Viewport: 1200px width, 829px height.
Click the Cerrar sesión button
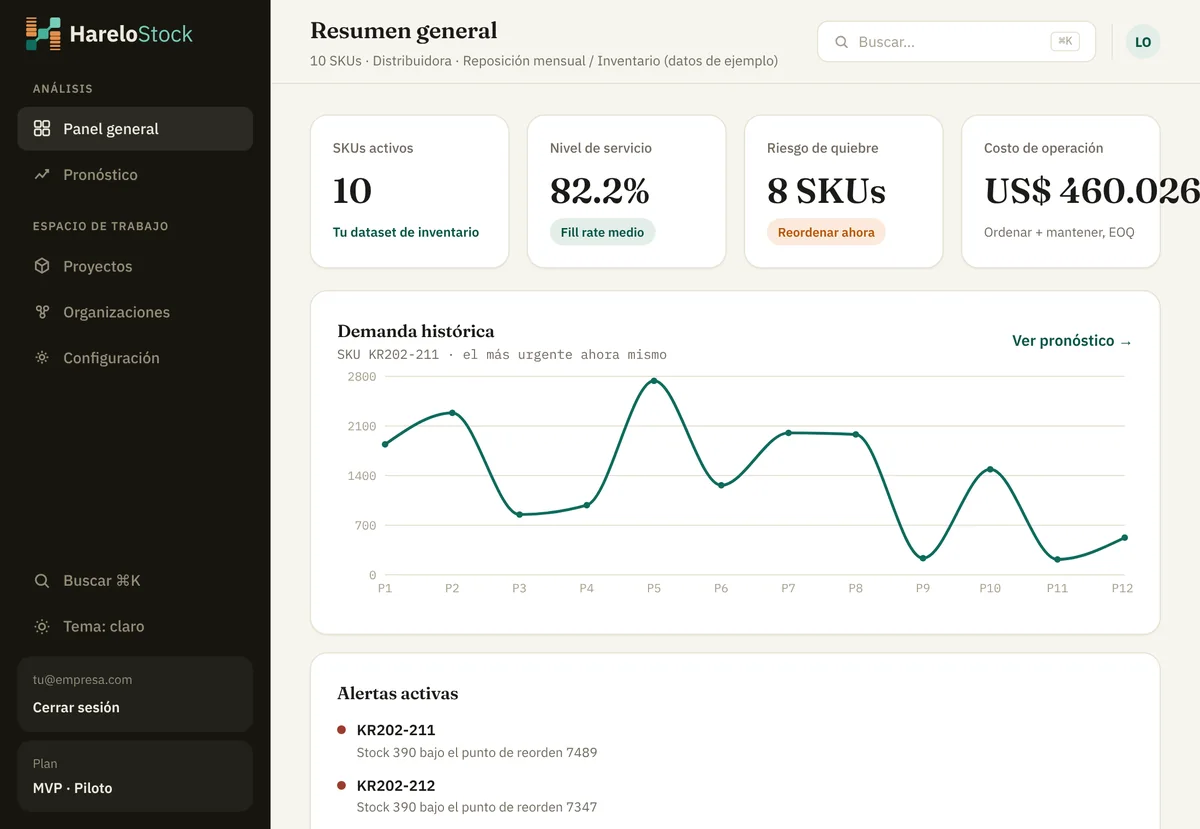[x=76, y=707]
